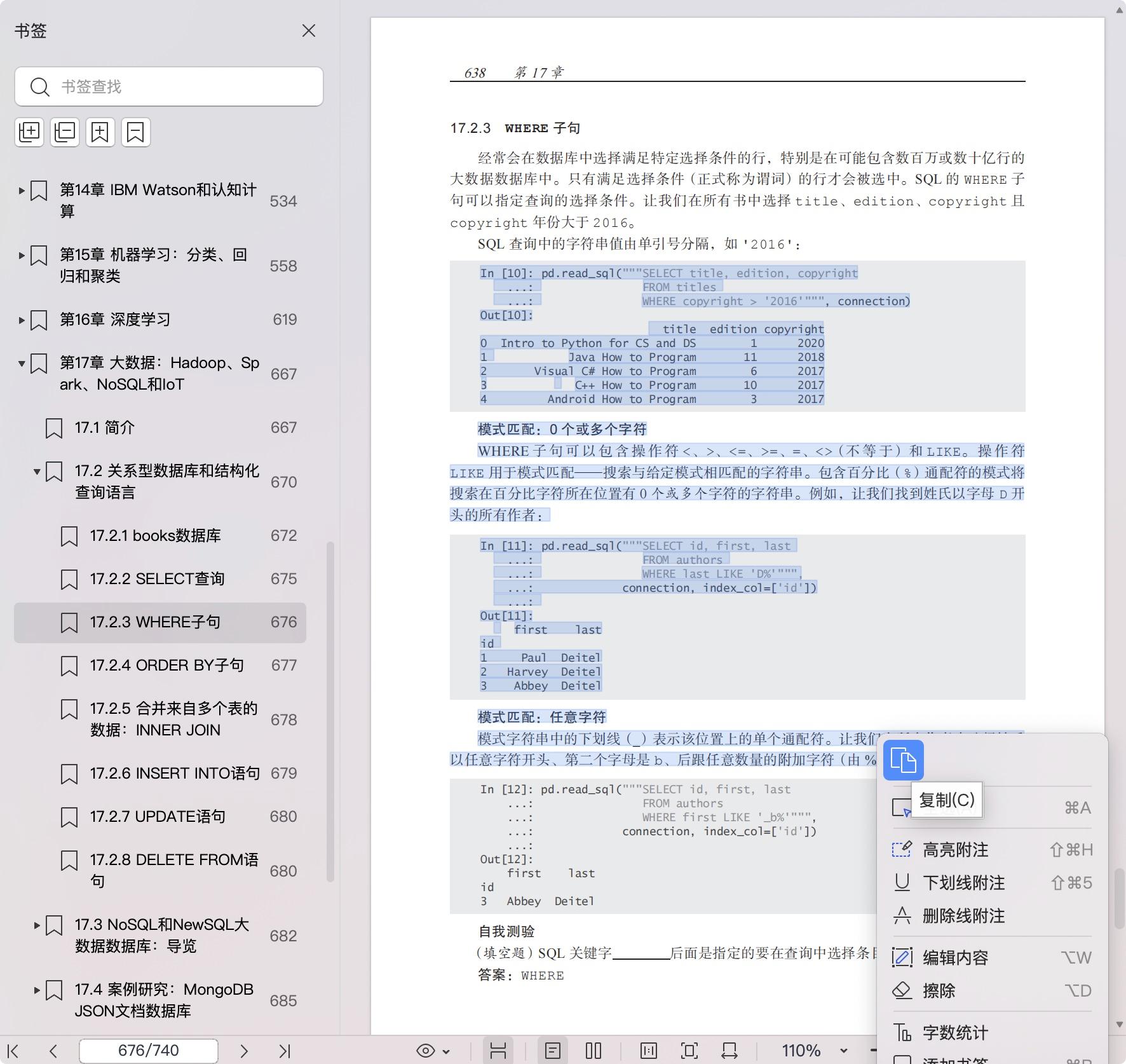Click the 书签查找 search field
This screenshot has width=1126, height=1064.
click(178, 86)
